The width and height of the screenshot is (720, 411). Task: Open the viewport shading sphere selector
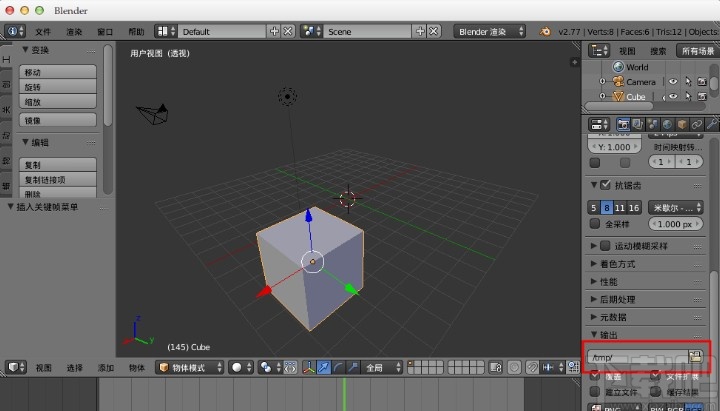(x=241, y=367)
